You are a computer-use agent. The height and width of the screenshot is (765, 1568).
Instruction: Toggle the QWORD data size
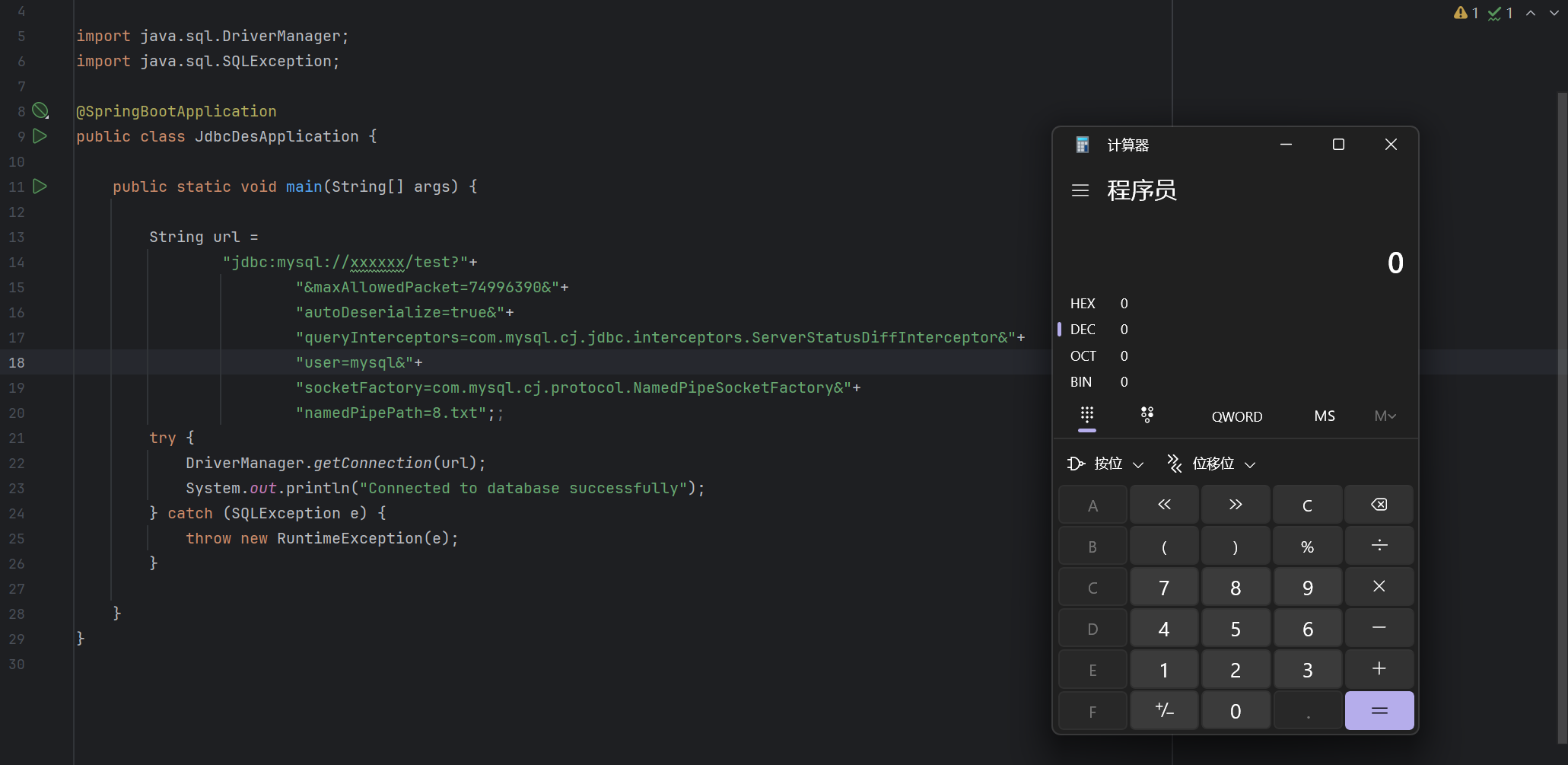coord(1236,416)
